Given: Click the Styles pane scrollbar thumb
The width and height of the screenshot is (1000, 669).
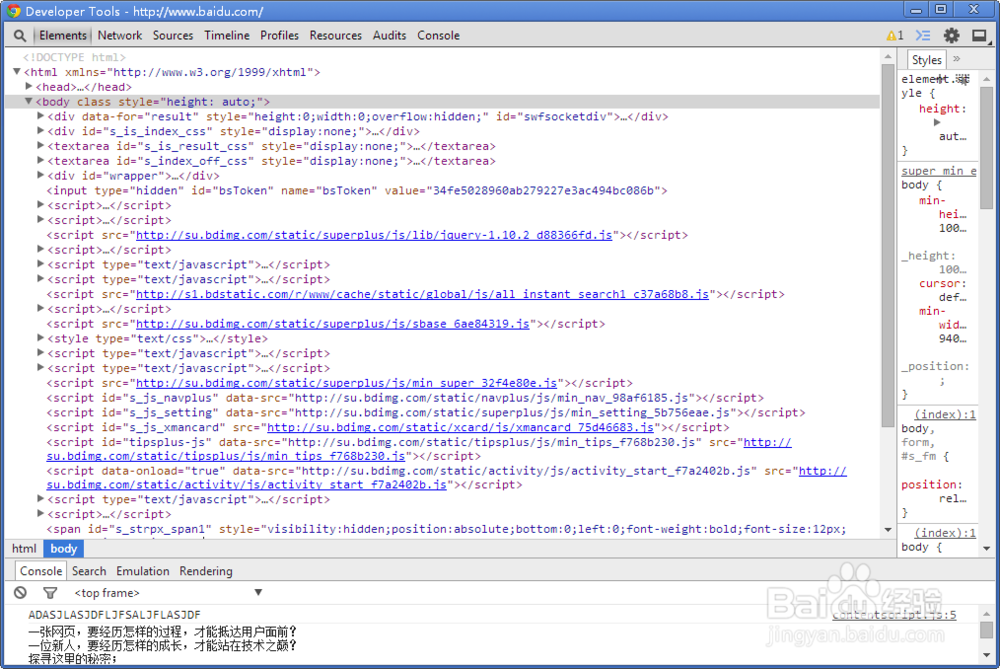Looking at the screenshot, I should tap(986, 148).
